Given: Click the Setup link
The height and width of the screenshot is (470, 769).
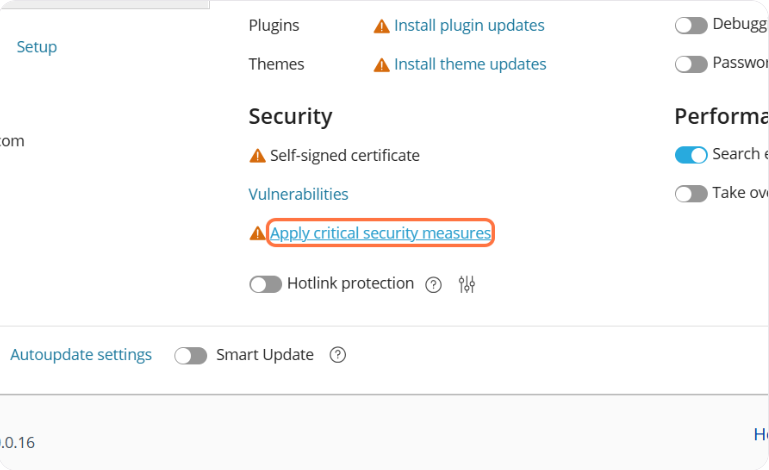Looking at the screenshot, I should tap(37, 47).
